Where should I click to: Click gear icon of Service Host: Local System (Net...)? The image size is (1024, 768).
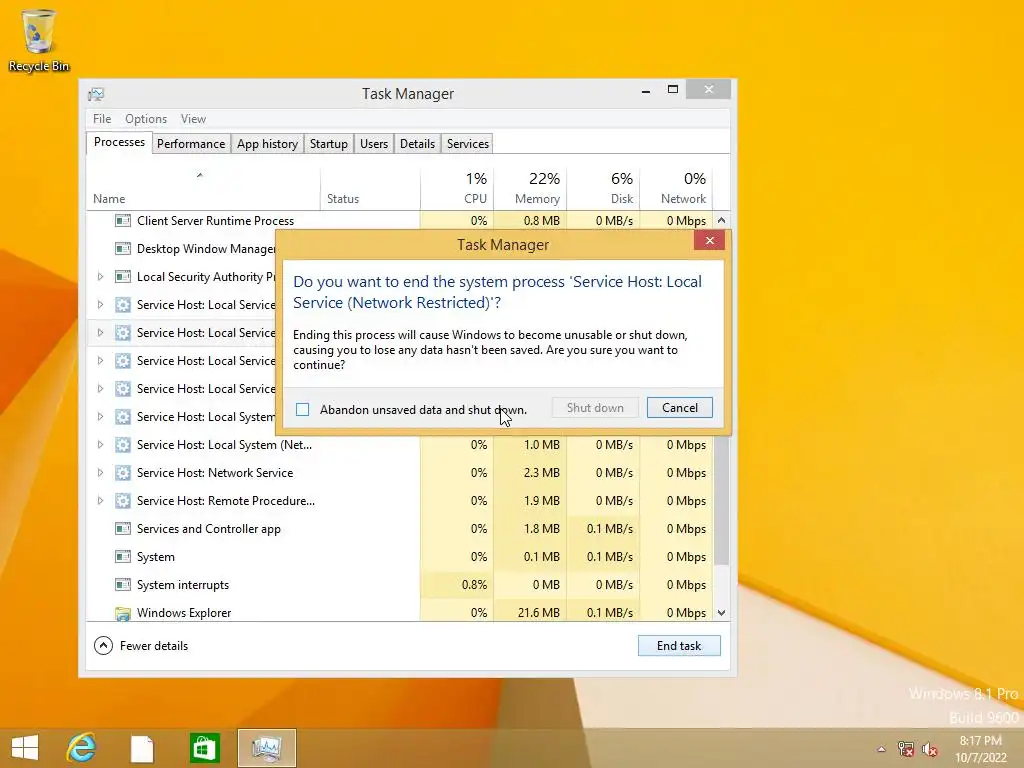click(x=122, y=445)
